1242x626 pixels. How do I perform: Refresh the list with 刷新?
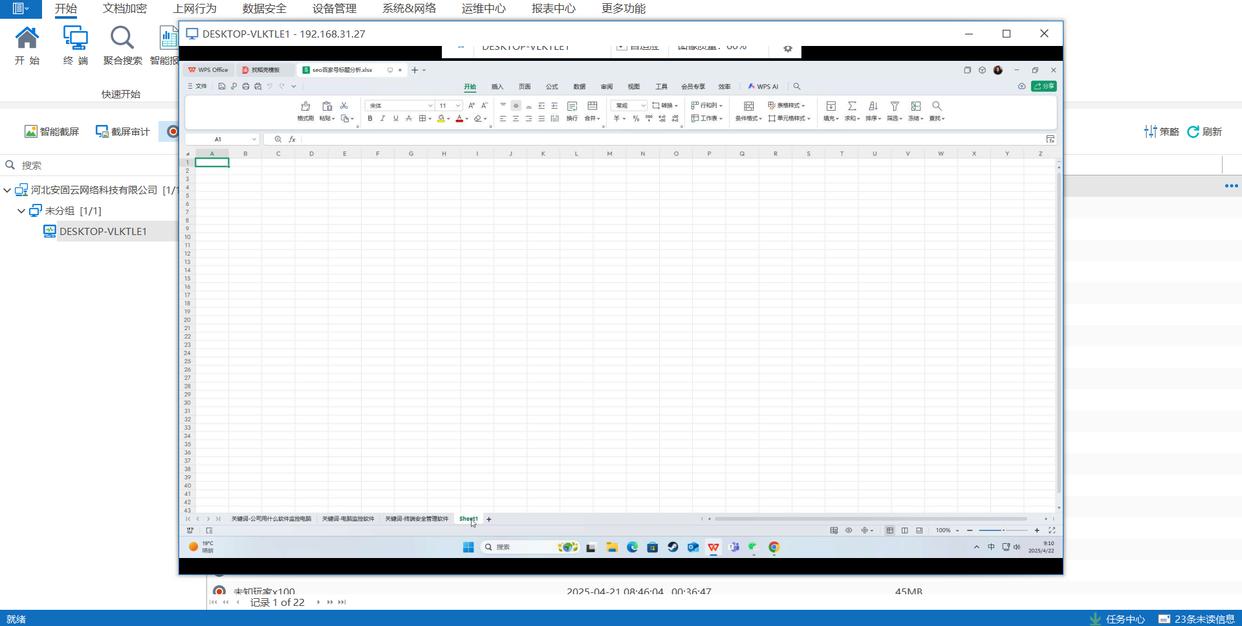[1204, 131]
